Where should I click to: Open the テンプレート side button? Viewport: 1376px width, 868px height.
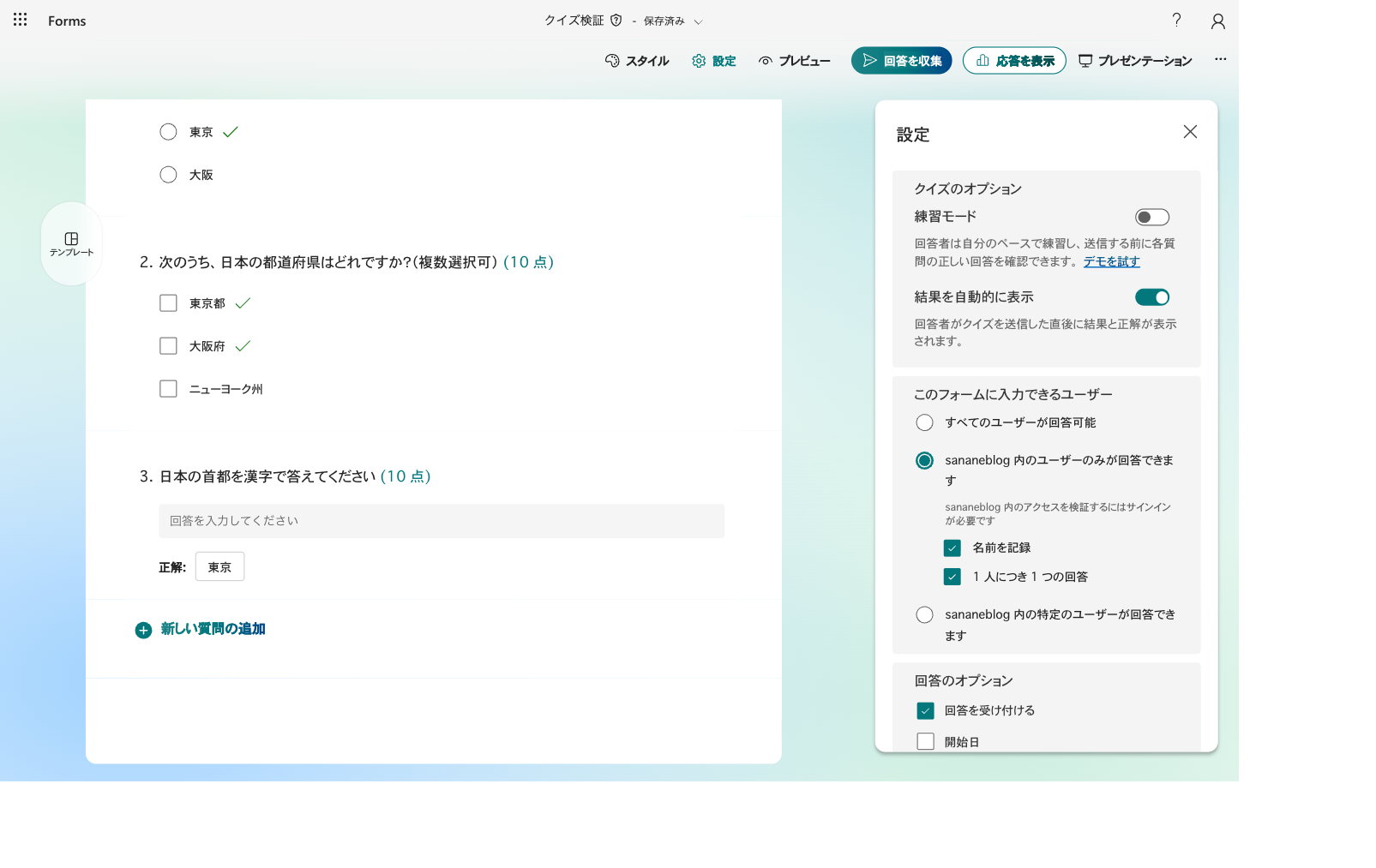pyautogui.click(x=71, y=243)
